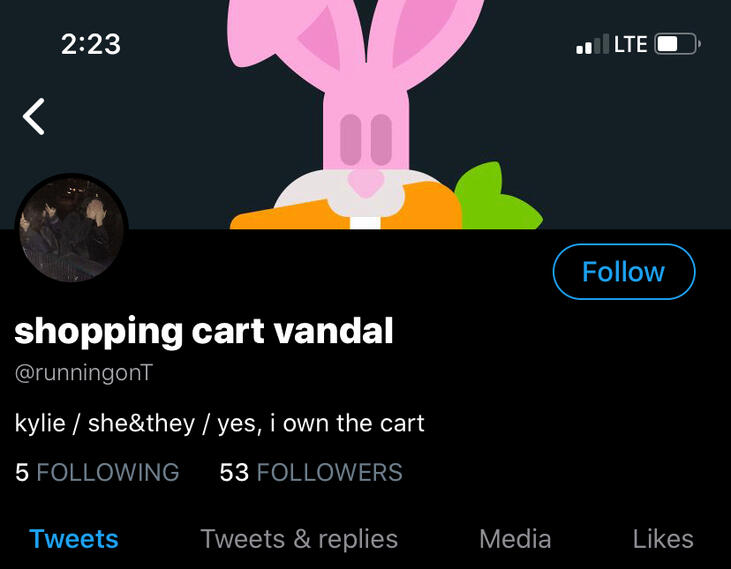The image size is (731, 569).
Task: Tap the battery icon in status bar
Action: (676, 44)
